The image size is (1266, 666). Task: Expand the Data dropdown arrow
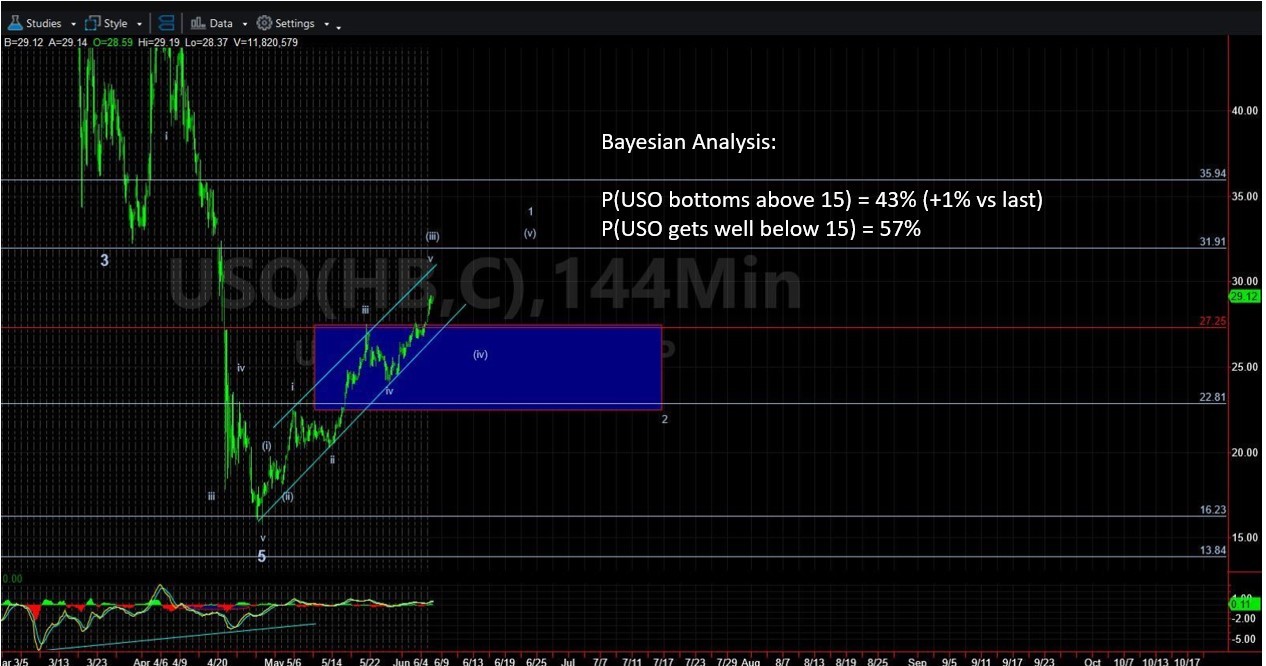click(244, 24)
